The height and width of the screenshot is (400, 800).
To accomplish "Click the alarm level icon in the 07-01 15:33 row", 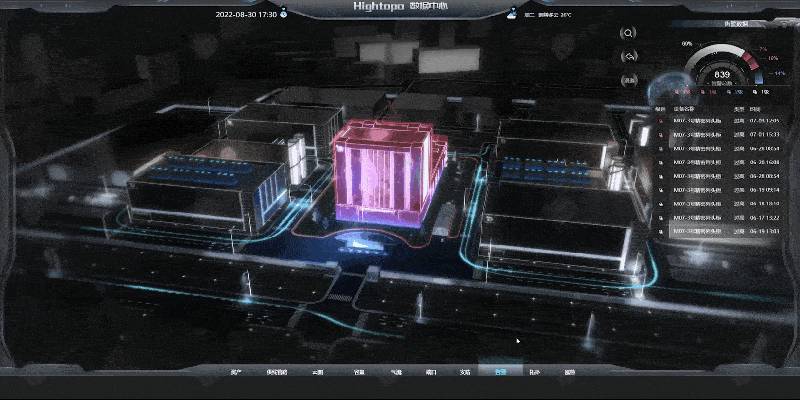I will [660, 133].
